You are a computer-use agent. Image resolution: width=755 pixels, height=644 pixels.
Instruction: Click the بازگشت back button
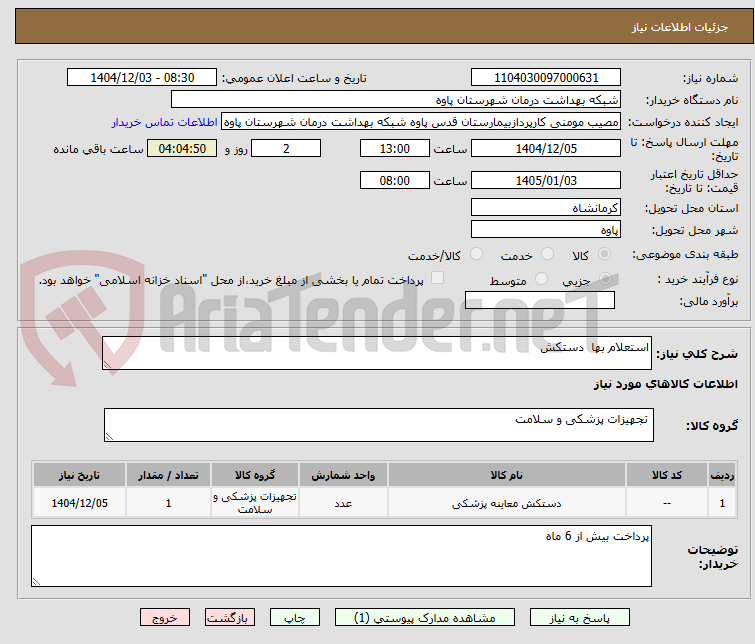pos(230,617)
